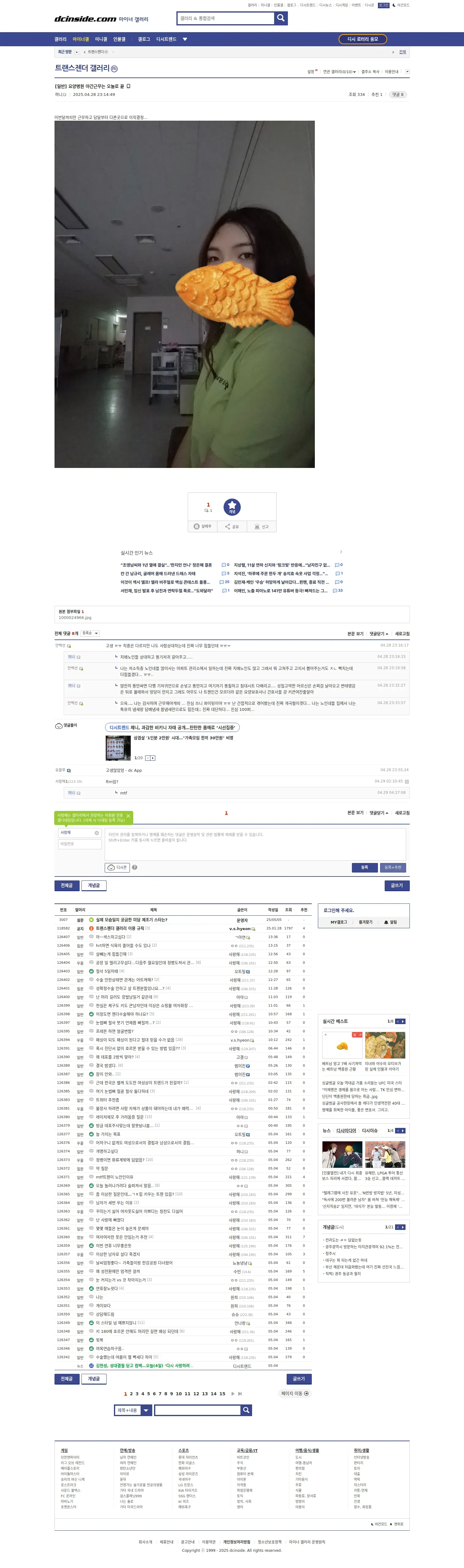Collapse comments with lower 댓글닫기

pyautogui.click(x=379, y=812)
